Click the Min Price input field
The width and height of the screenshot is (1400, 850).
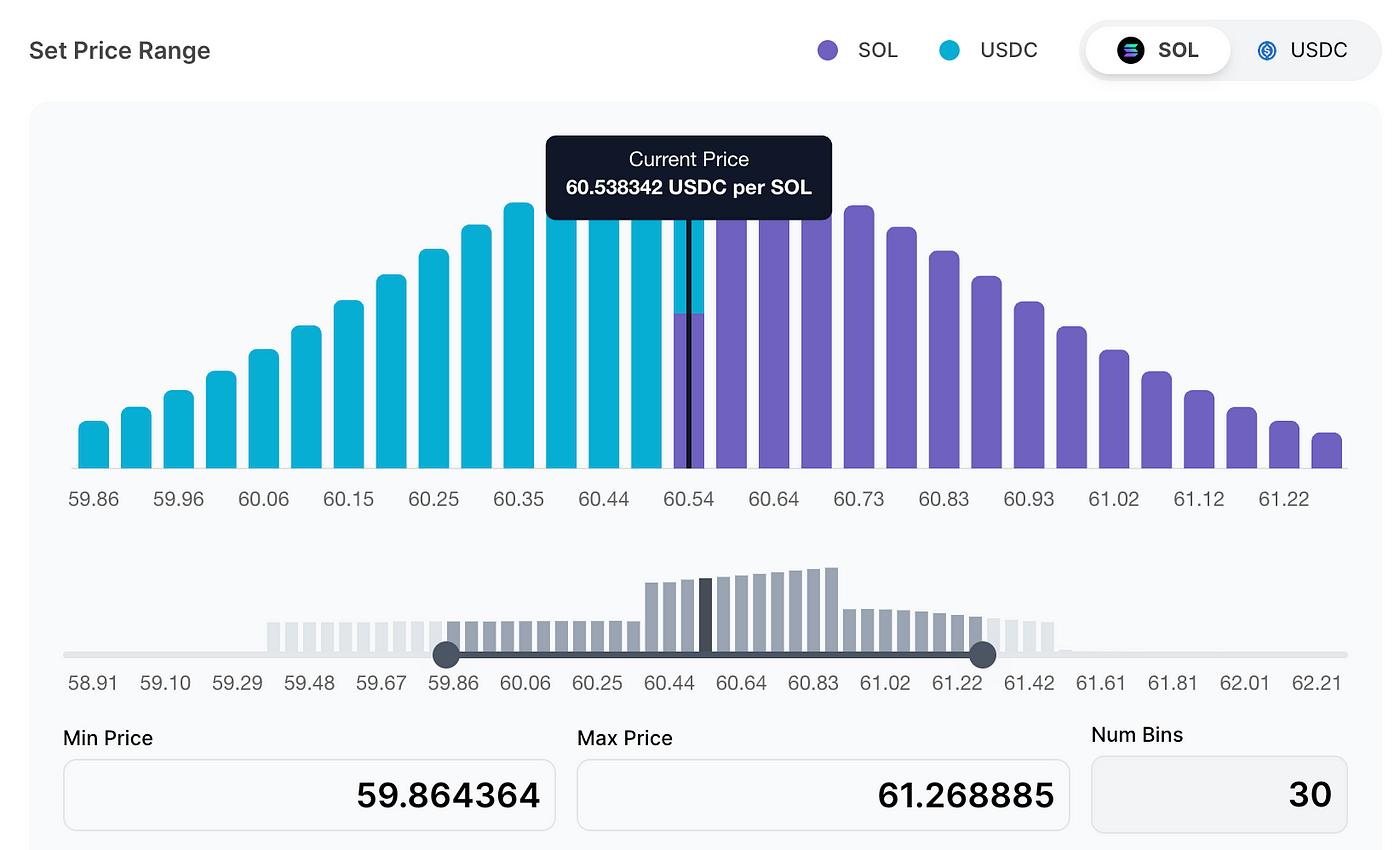309,794
